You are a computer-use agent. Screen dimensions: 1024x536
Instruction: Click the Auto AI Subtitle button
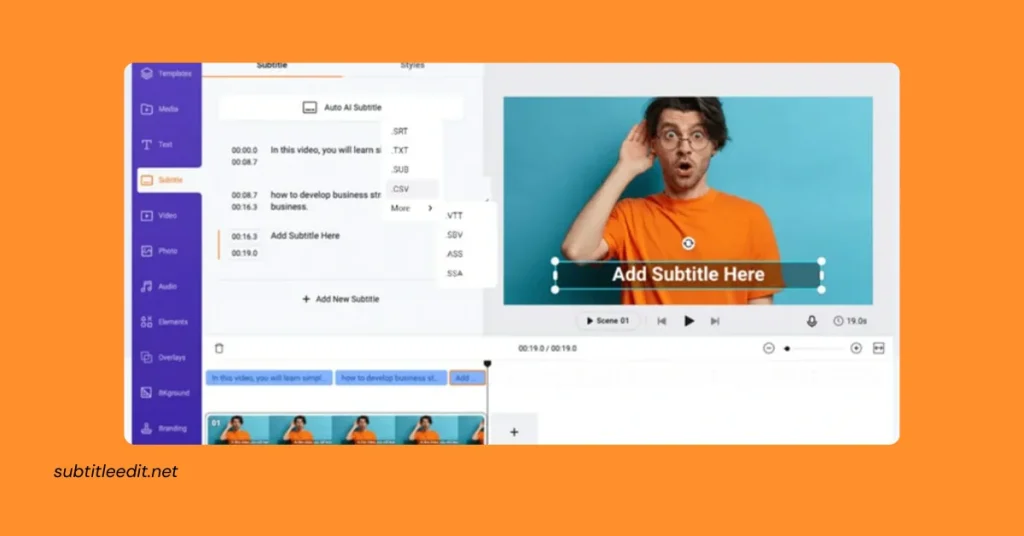coord(342,107)
